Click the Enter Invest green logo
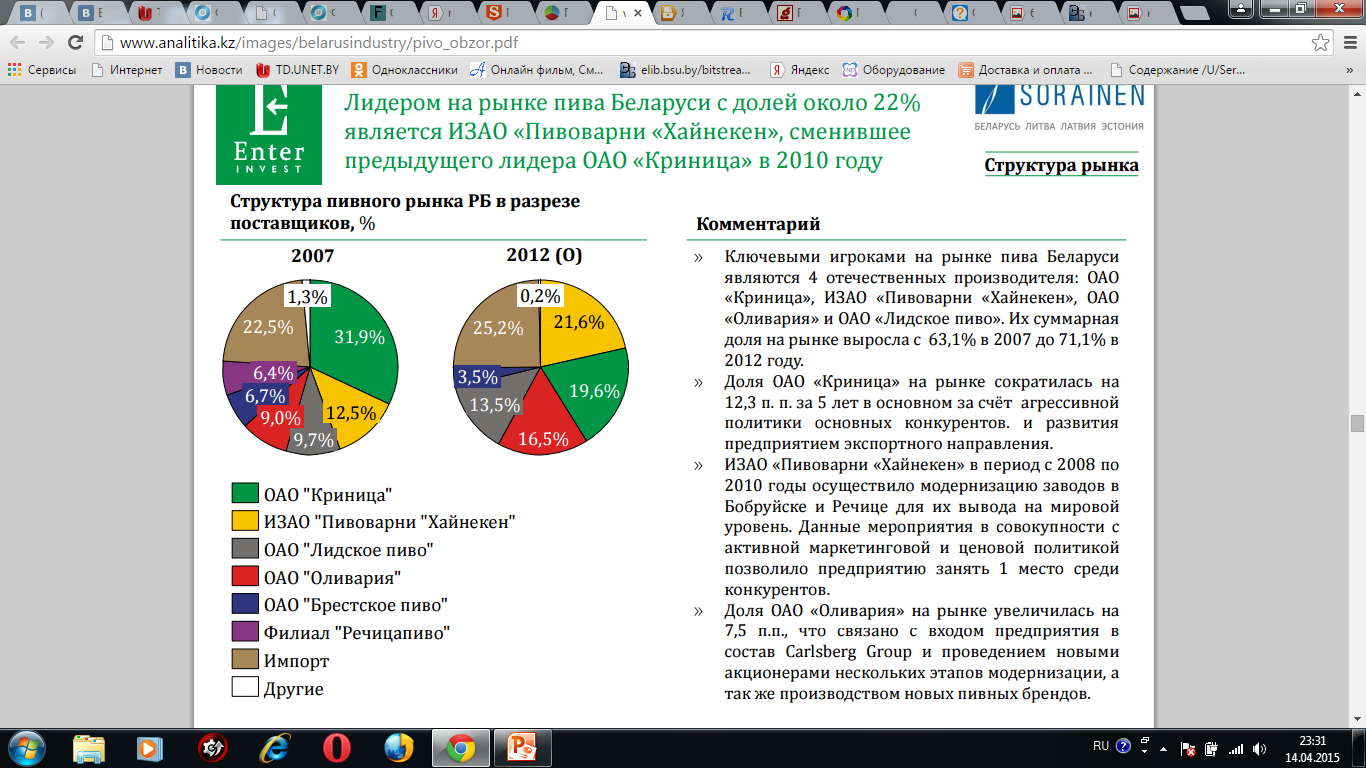The width and height of the screenshot is (1366, 768). coord(268,133)
